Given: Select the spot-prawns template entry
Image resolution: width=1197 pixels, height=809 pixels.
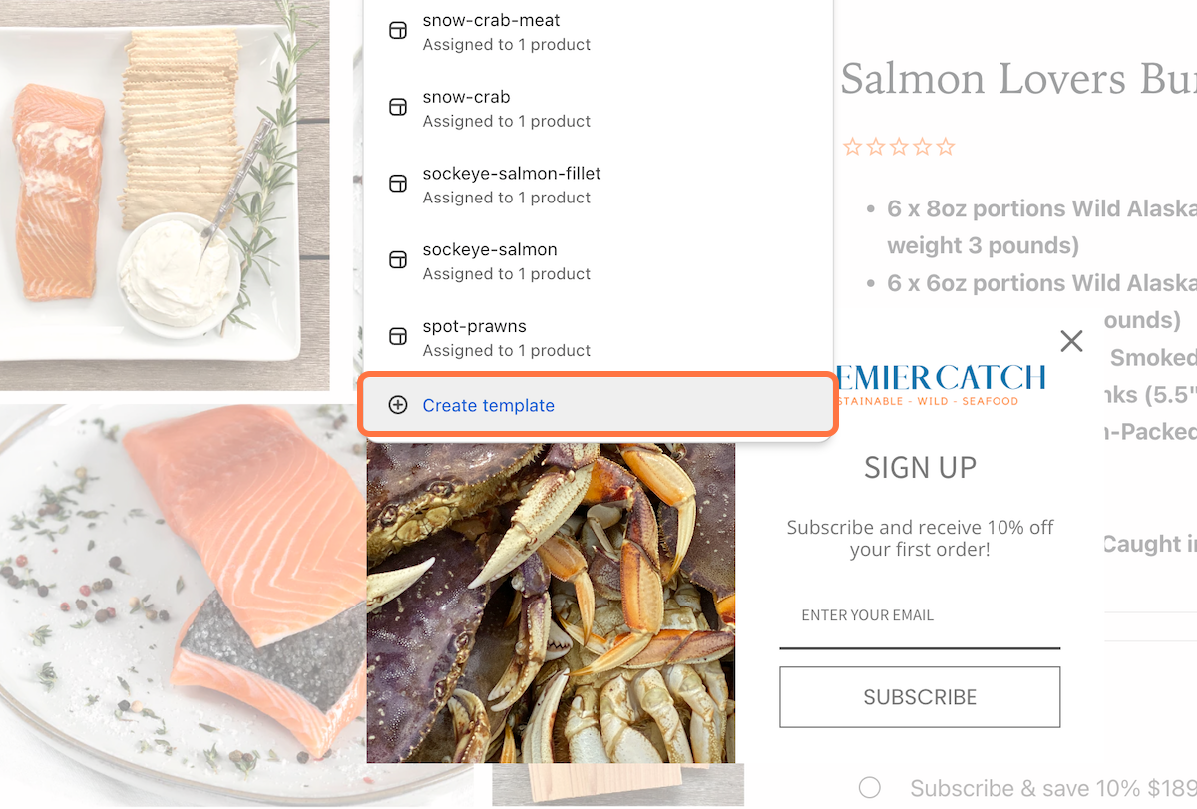Looking at the screenshot, I should (598, 337).
